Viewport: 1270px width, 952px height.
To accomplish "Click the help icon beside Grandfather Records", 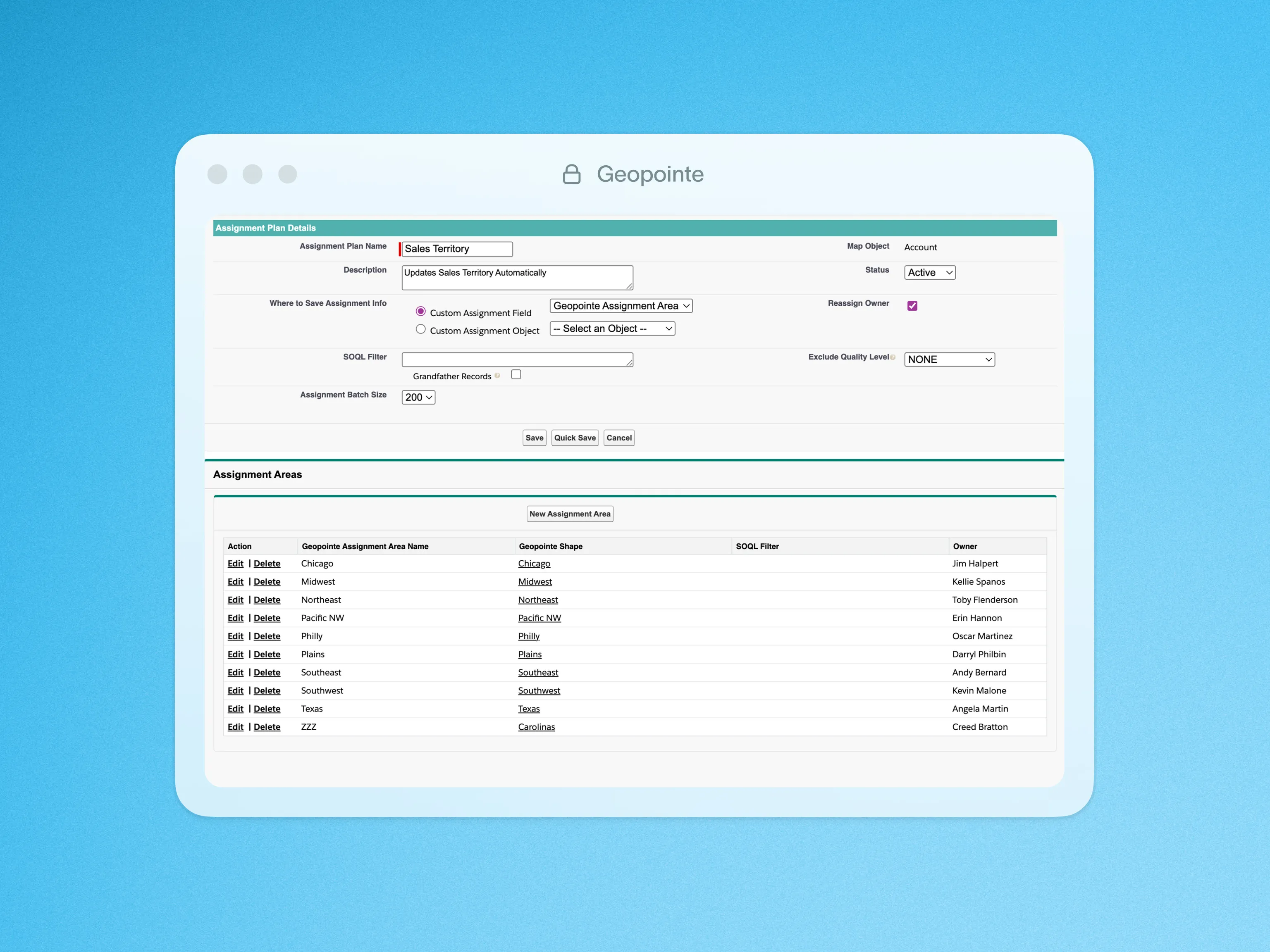I will 497,376.
